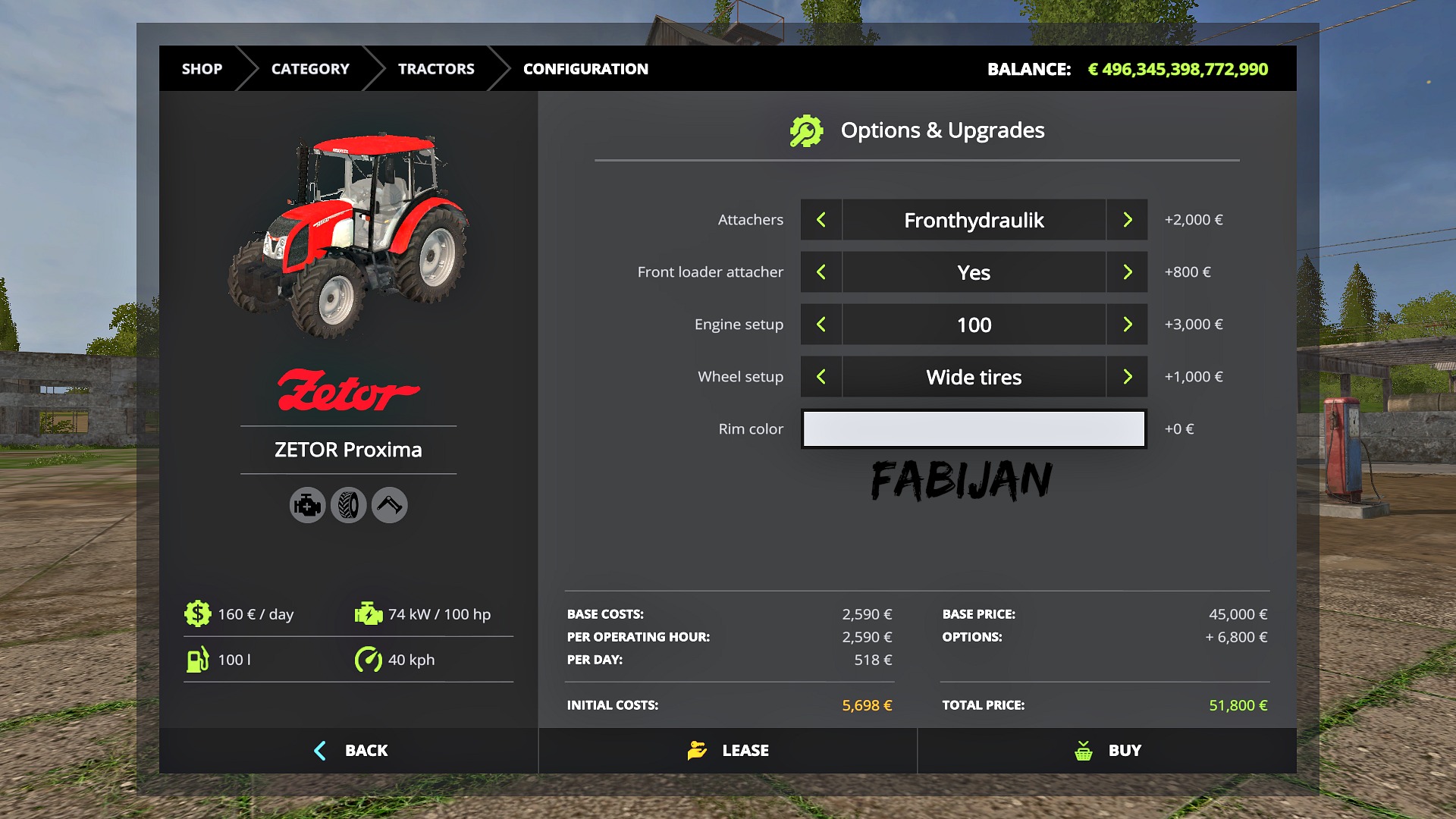Go to SHOP breadcrumb

click(x=202, y=69)
